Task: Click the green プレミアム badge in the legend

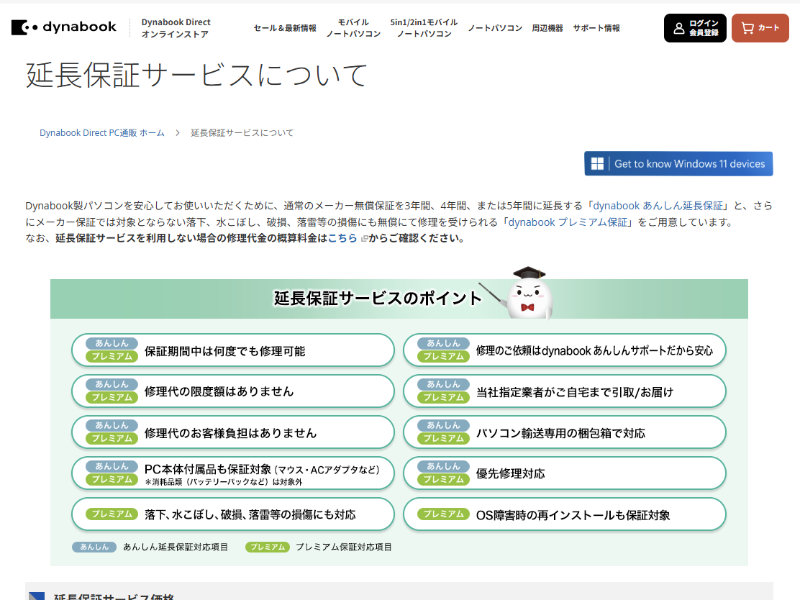Action: pos(266,547)
